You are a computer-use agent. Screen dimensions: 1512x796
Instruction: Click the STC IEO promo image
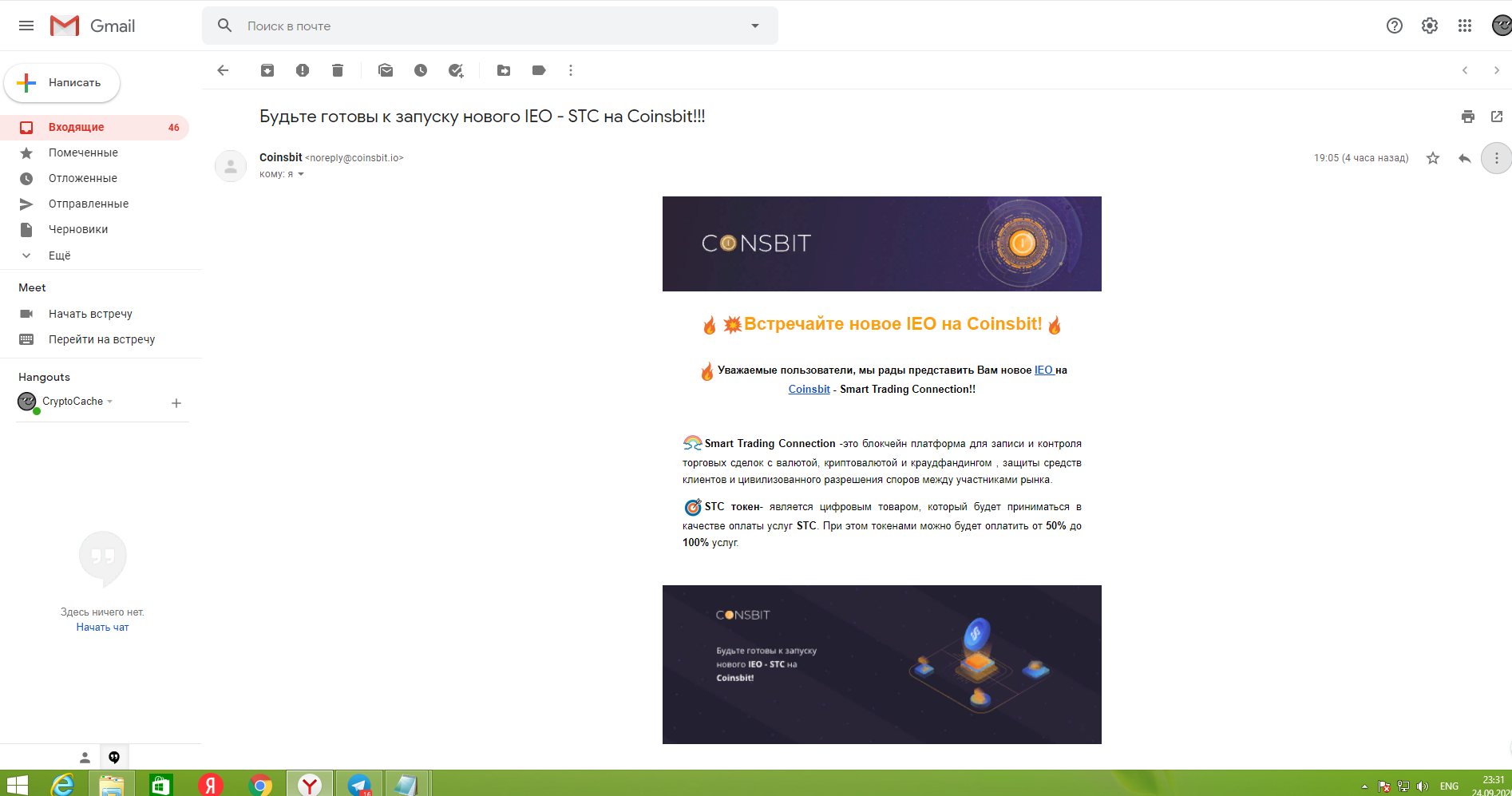point(882,664)
